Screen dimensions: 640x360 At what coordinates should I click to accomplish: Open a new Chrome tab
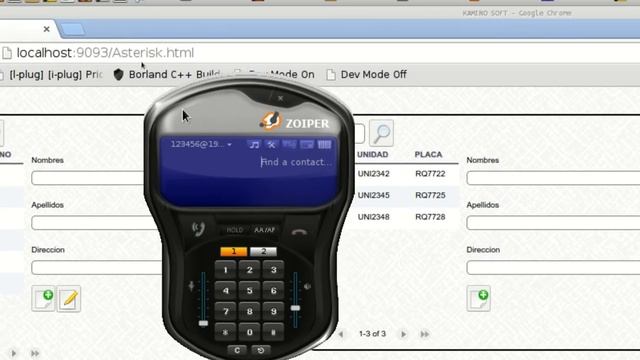pyautogui.click(x=73, y=29)
